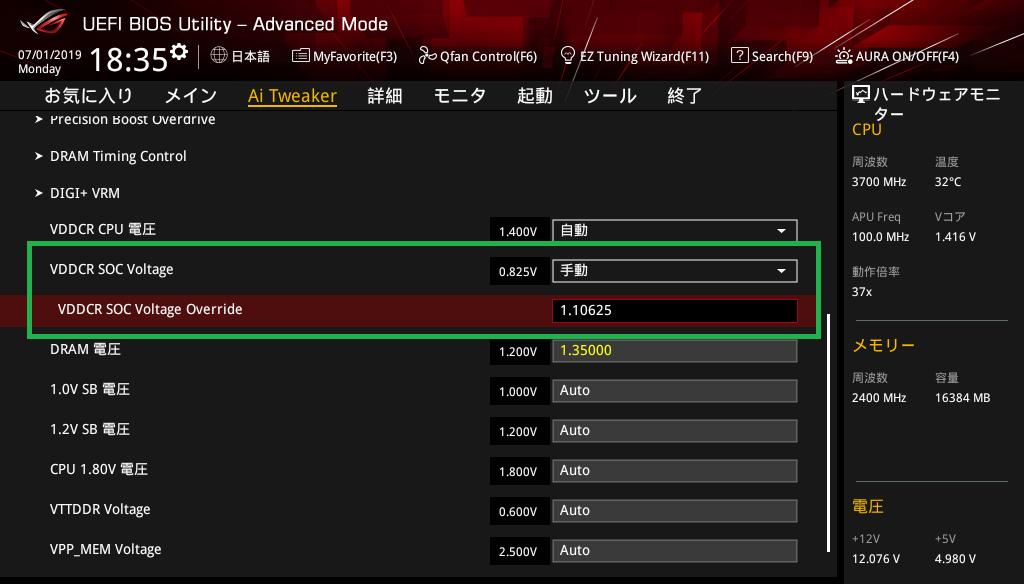Image resolution: width=1024 pixels, height=584 pixels.
Task: Switch to the ツール tab
Action: [610, 96]
